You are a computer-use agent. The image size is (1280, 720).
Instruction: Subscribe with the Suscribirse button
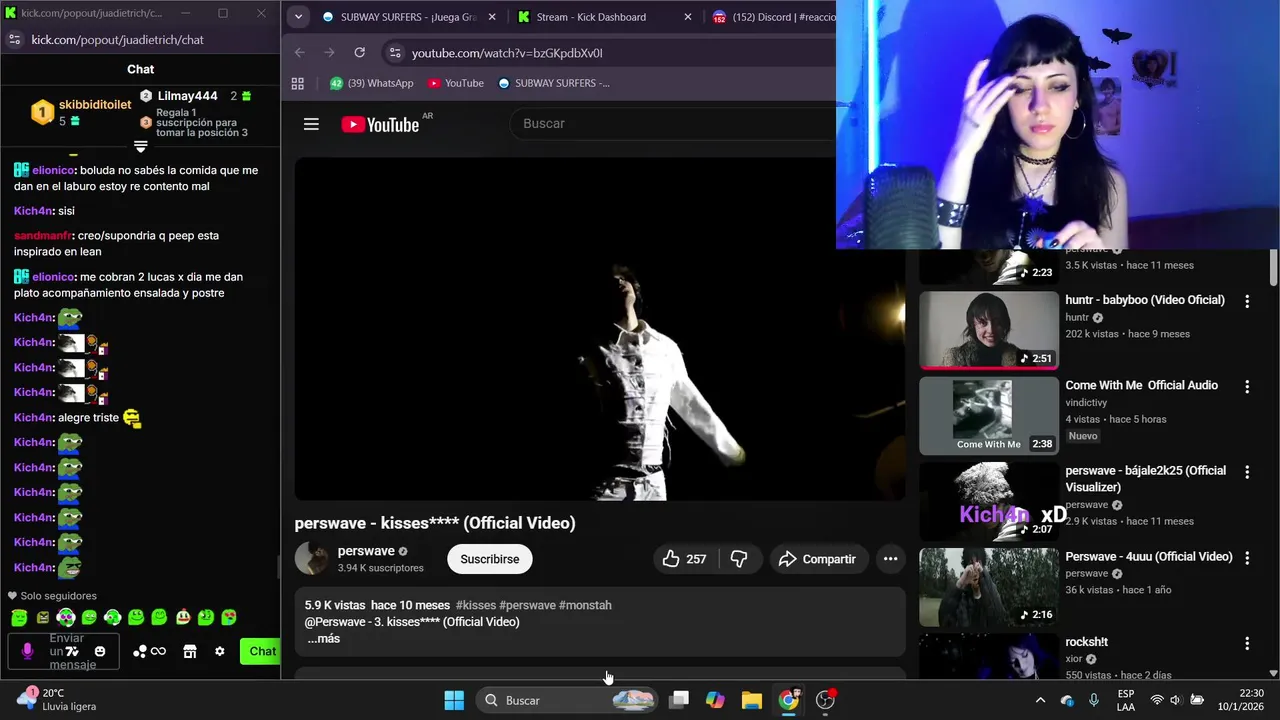[x=490, y=559]
